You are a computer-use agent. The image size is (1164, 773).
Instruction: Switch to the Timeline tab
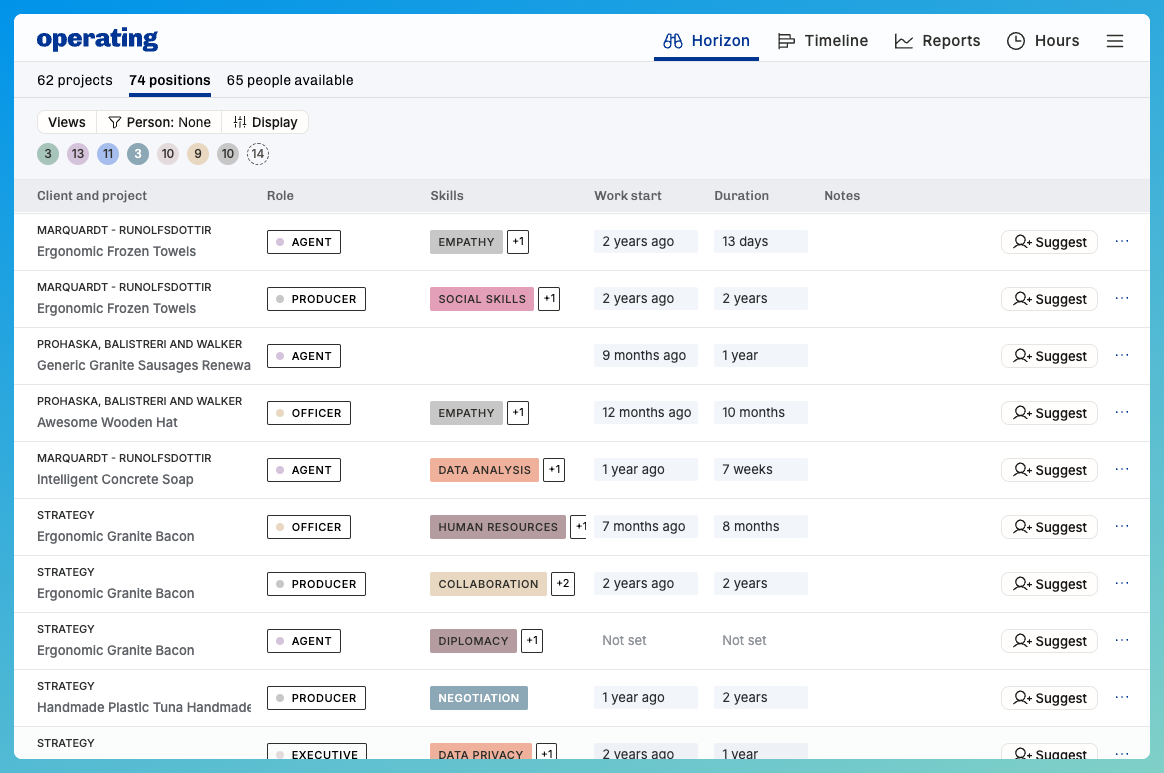[823, 41]
